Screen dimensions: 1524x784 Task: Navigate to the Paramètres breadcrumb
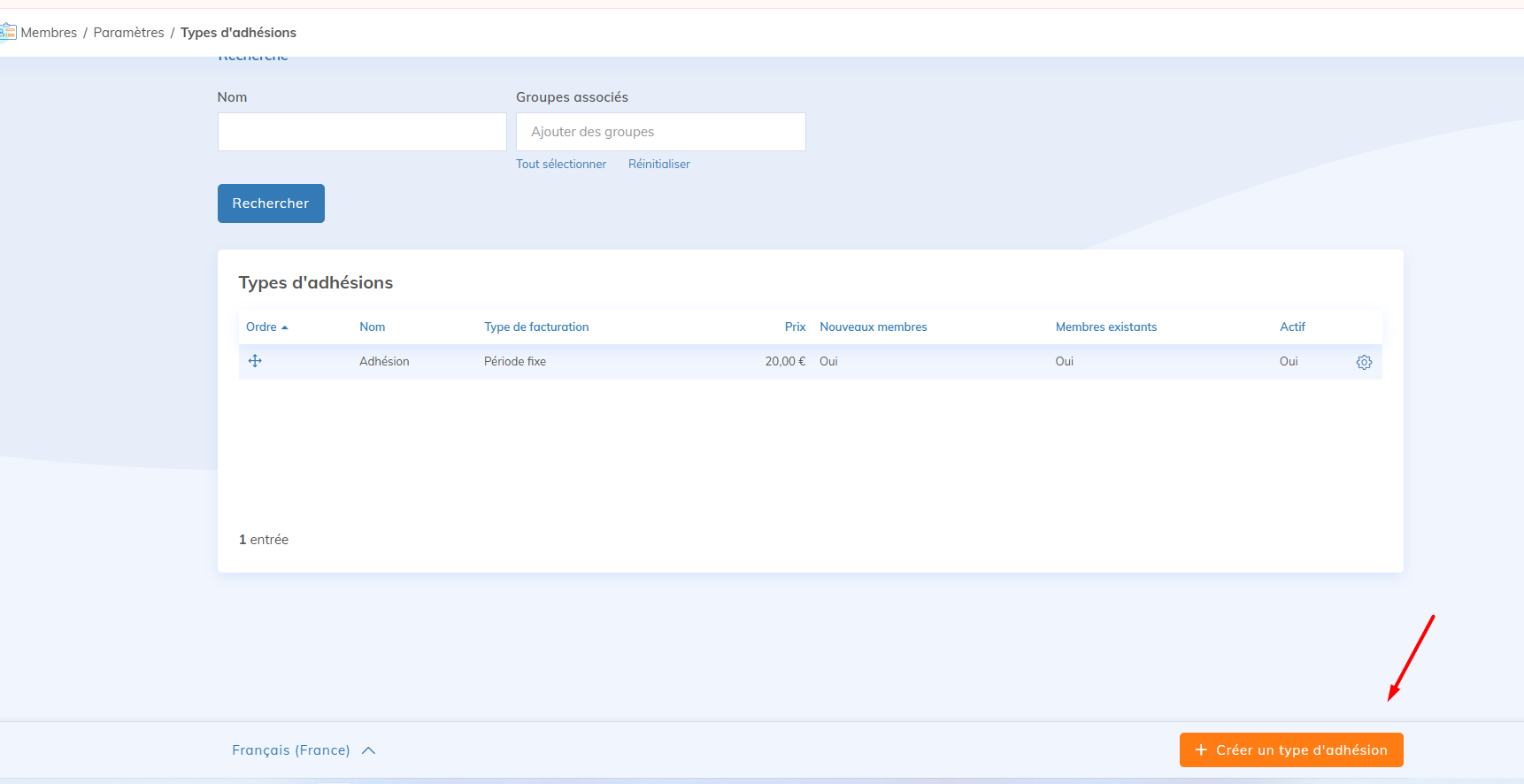click(x=128, y=33)
